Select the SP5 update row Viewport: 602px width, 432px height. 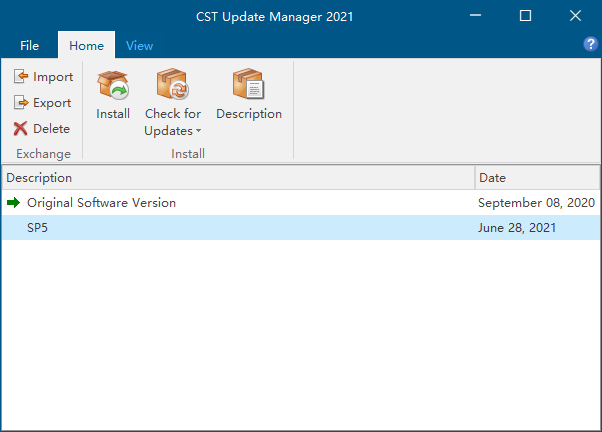coord(301,228)
